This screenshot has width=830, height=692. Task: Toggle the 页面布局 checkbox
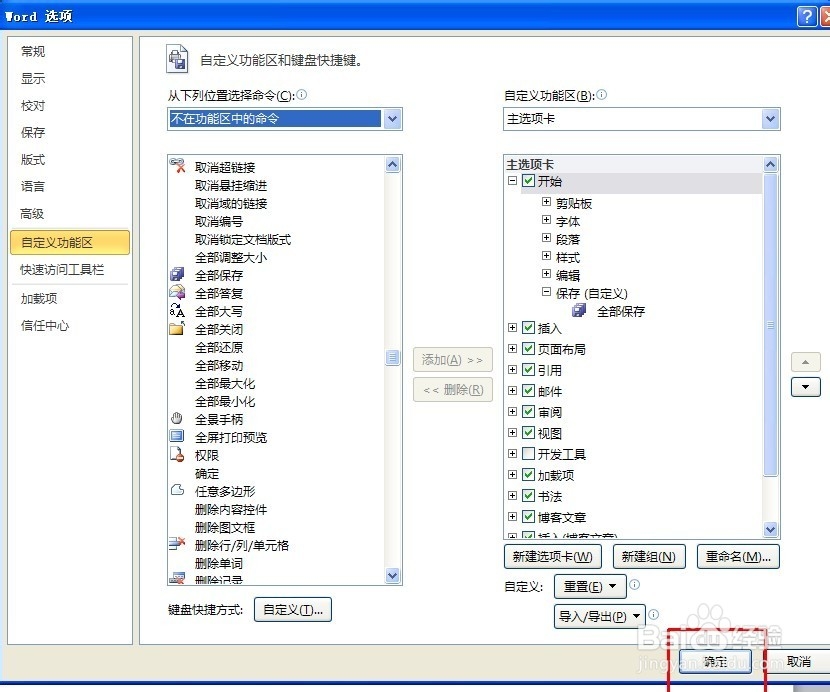point(528,348)
